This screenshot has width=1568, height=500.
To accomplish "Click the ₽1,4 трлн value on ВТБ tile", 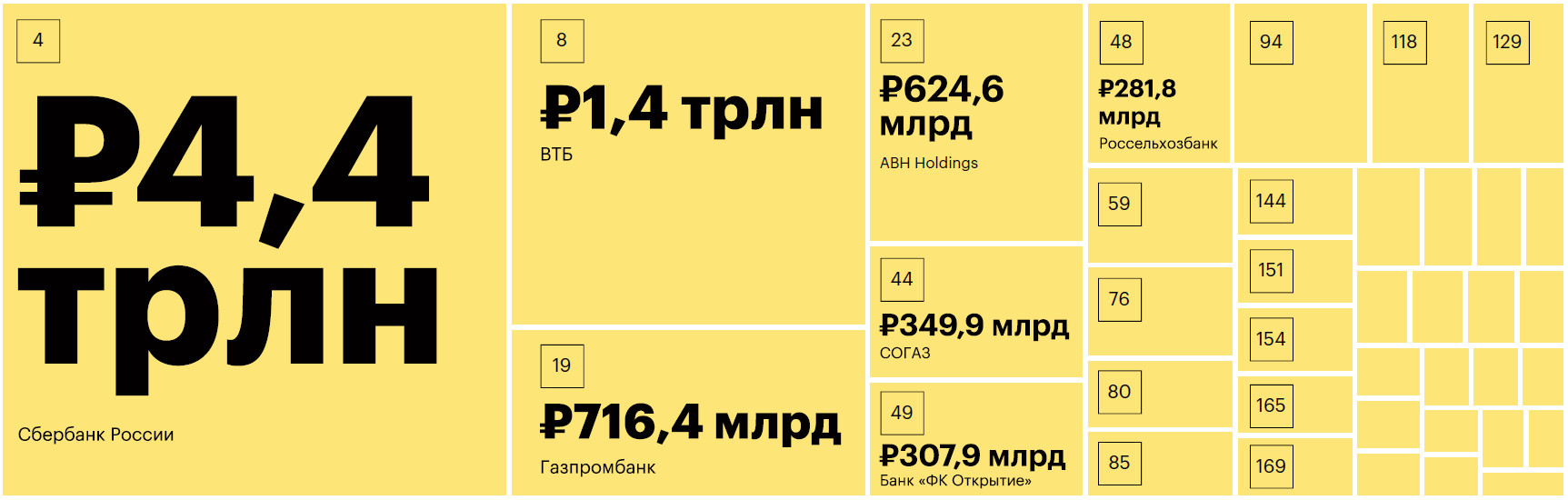I will tap(682, 109).
